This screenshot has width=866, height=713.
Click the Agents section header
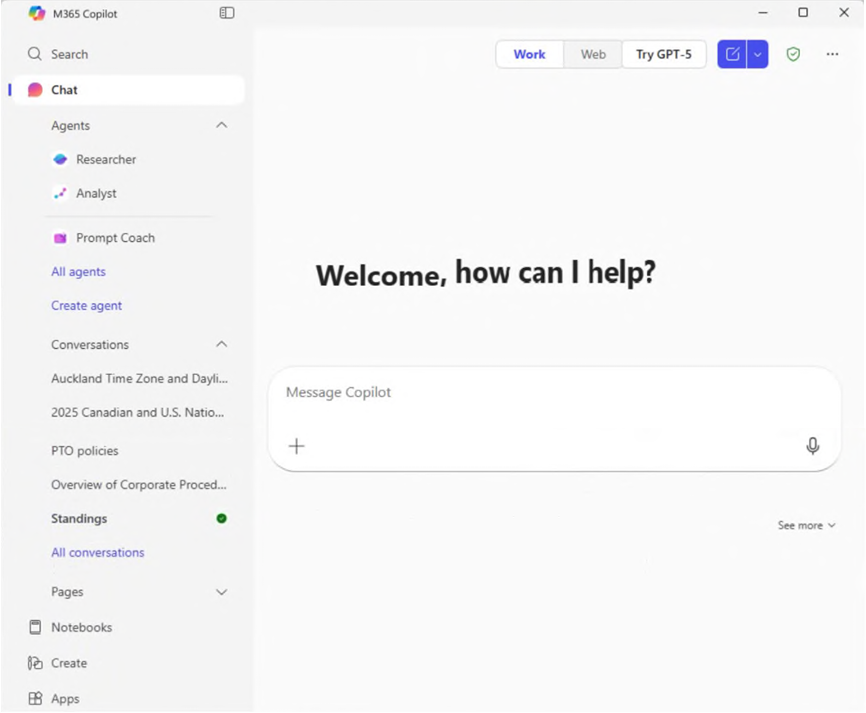click(70, 125)
